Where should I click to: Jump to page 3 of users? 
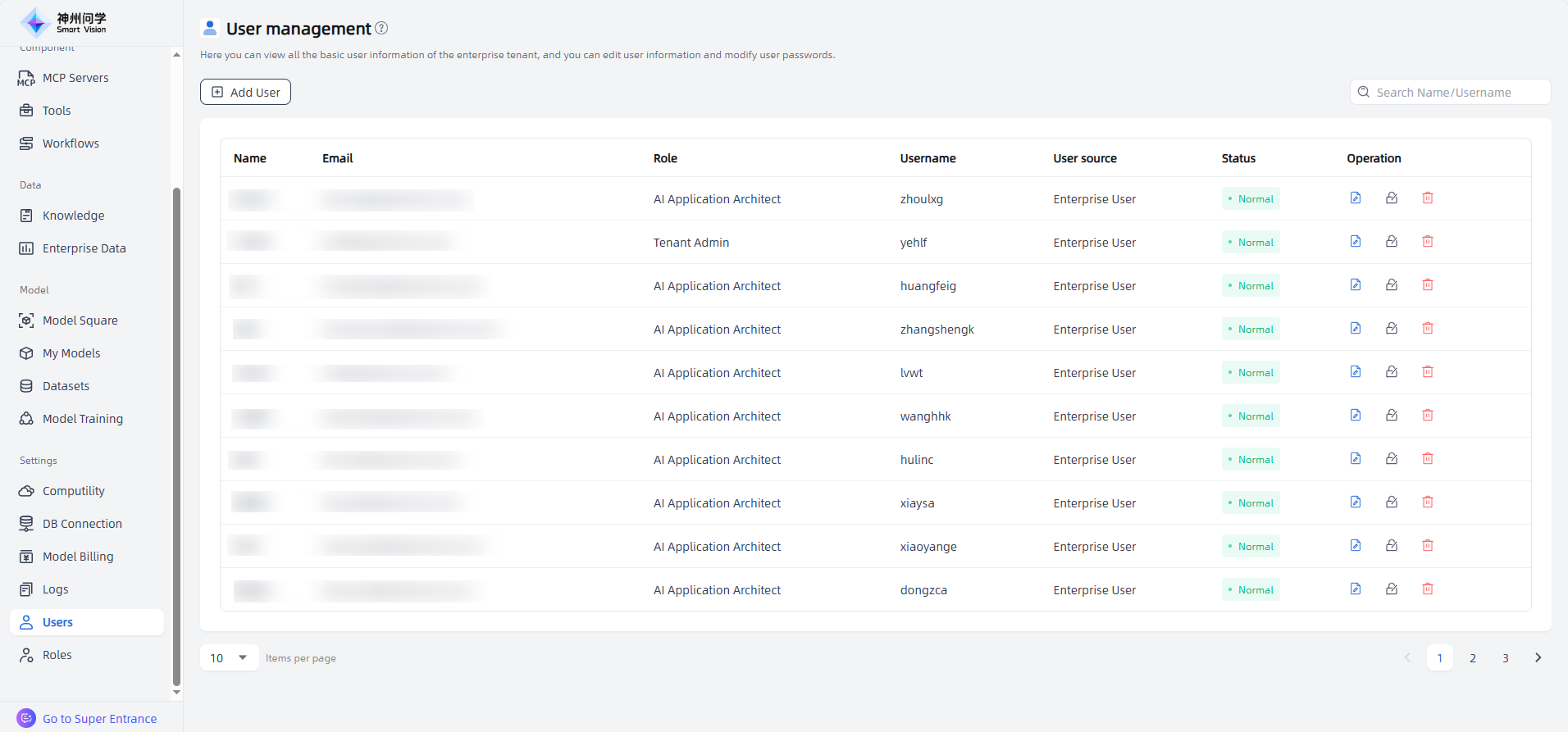pos(1505,658)
